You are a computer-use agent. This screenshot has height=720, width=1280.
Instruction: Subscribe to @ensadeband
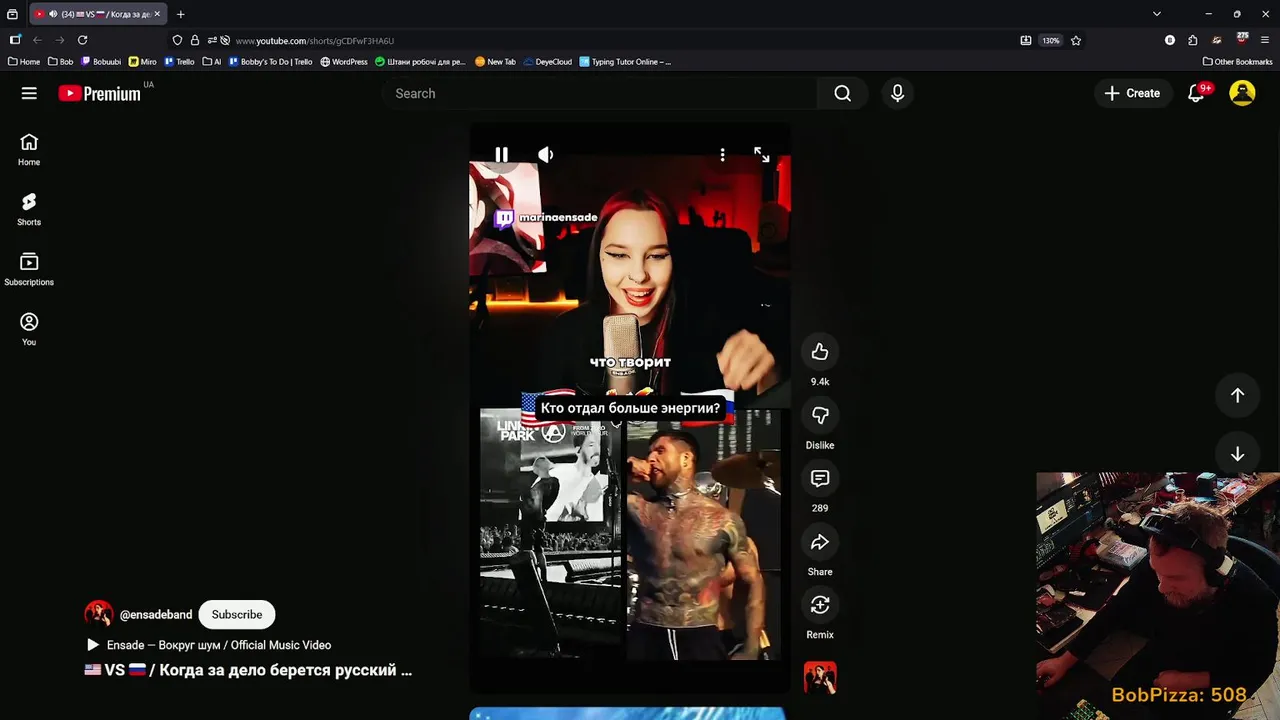[x=237, y=614]
